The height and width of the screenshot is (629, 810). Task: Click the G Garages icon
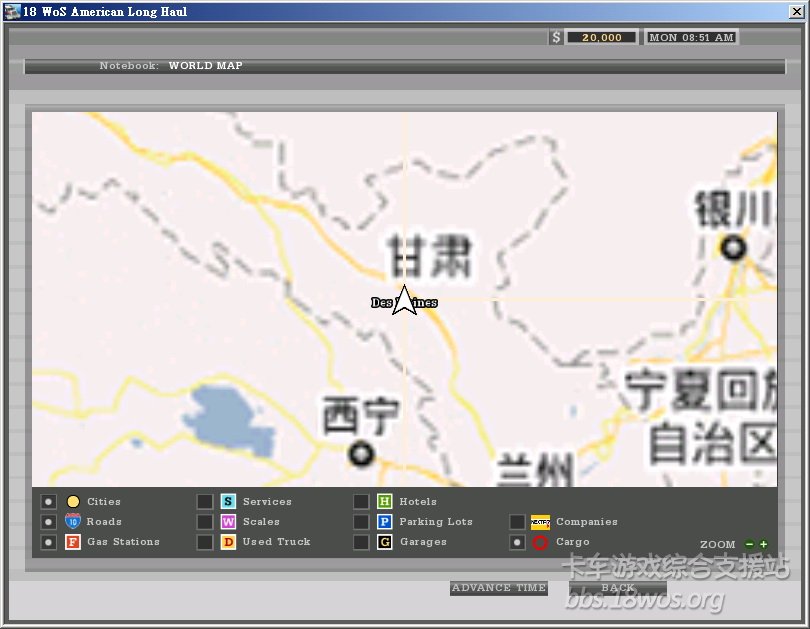[x=384, y=542]
